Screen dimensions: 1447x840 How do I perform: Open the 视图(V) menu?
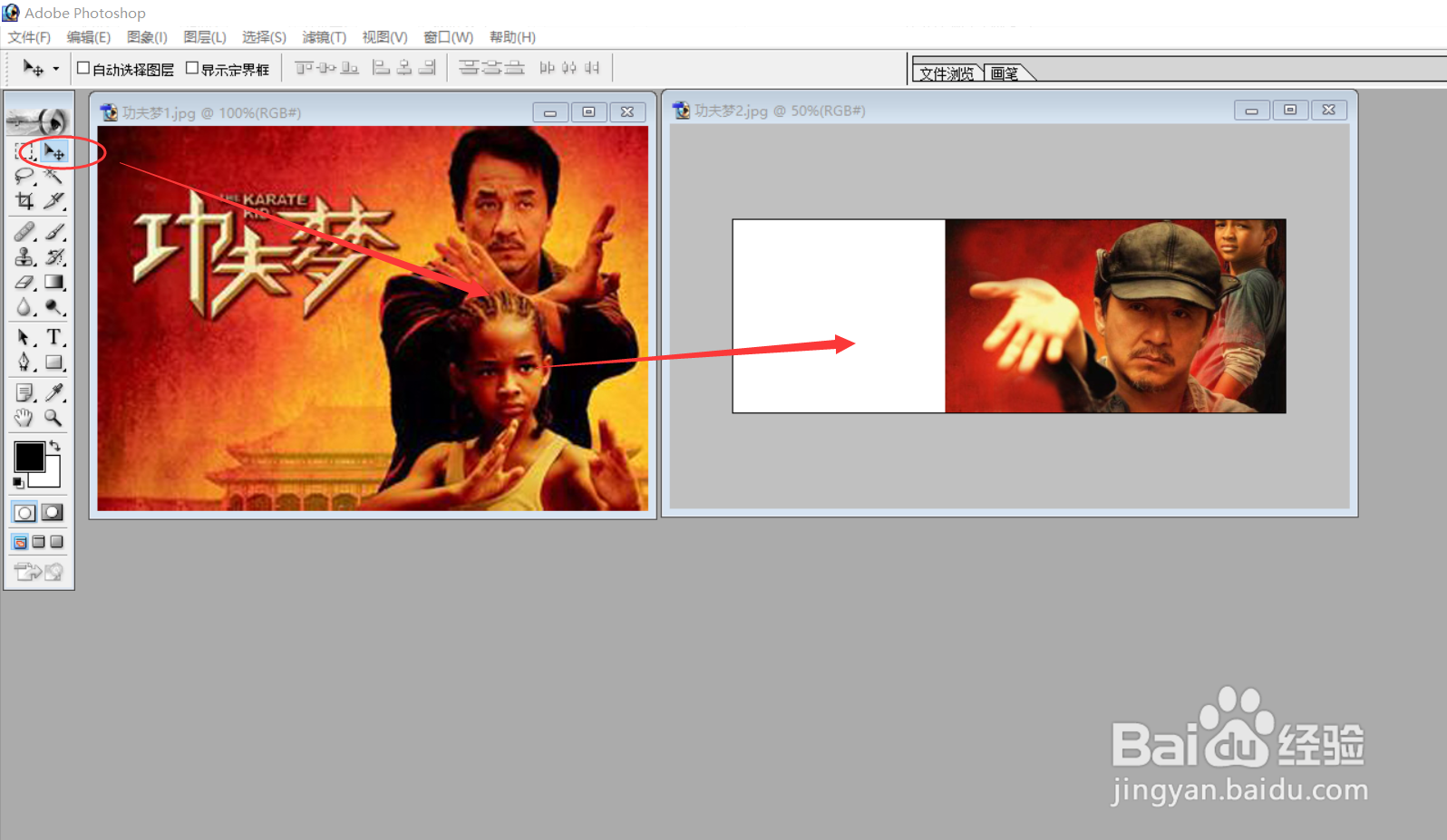click(x=385, y=37)
